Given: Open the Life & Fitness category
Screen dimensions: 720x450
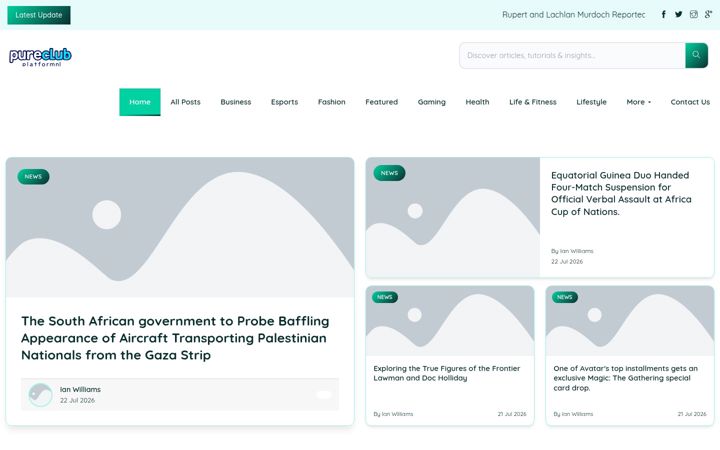Looking at the screenshot, I should pyautogui.click(x=533, y=102).
